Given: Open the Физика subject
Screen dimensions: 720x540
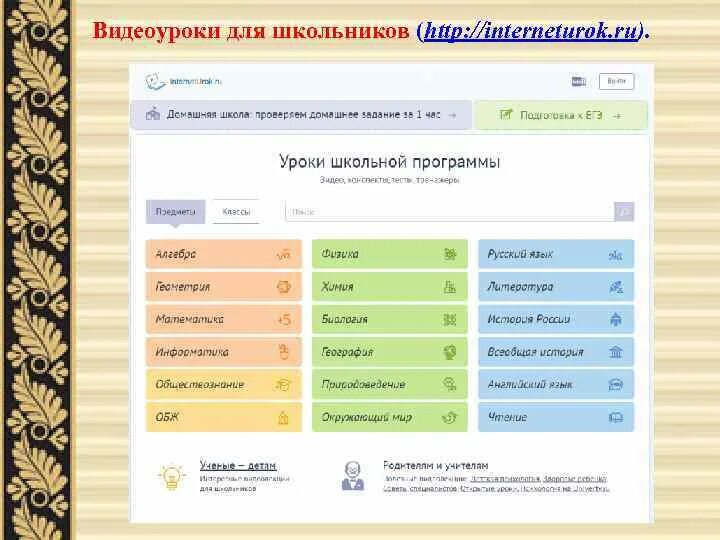Looking at the screenshot, I should (x=390, y=254).
